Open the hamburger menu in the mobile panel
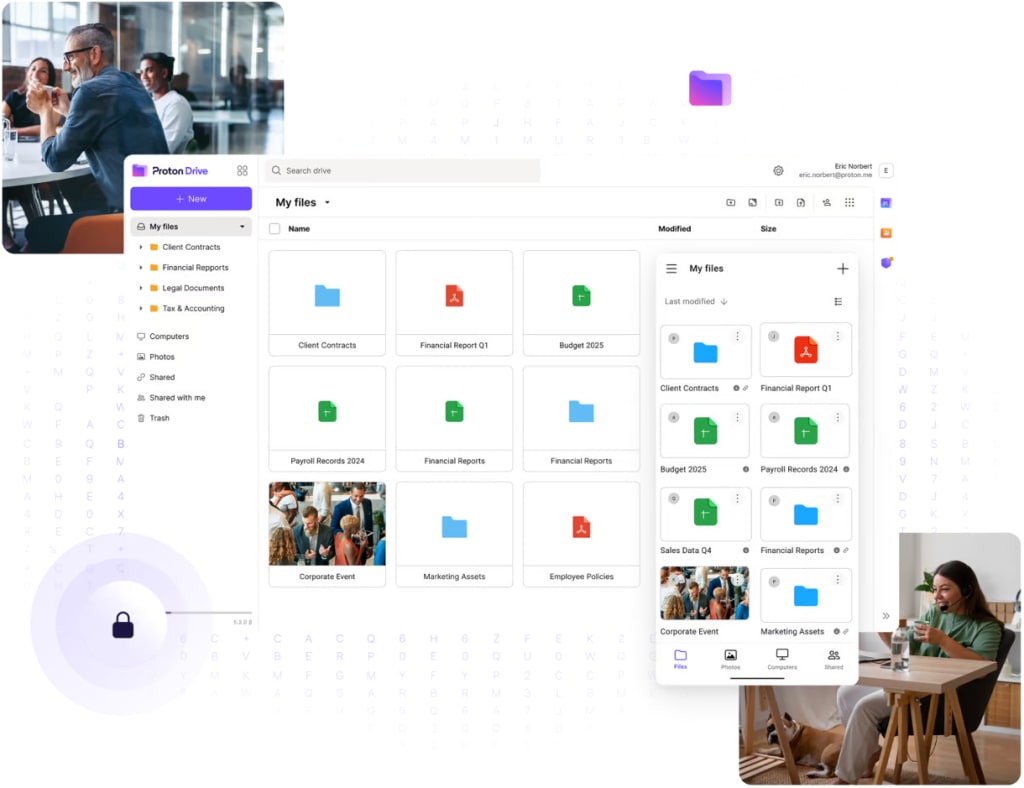The height and width of the screenshot is (788, 1024). tap(671, 268)
